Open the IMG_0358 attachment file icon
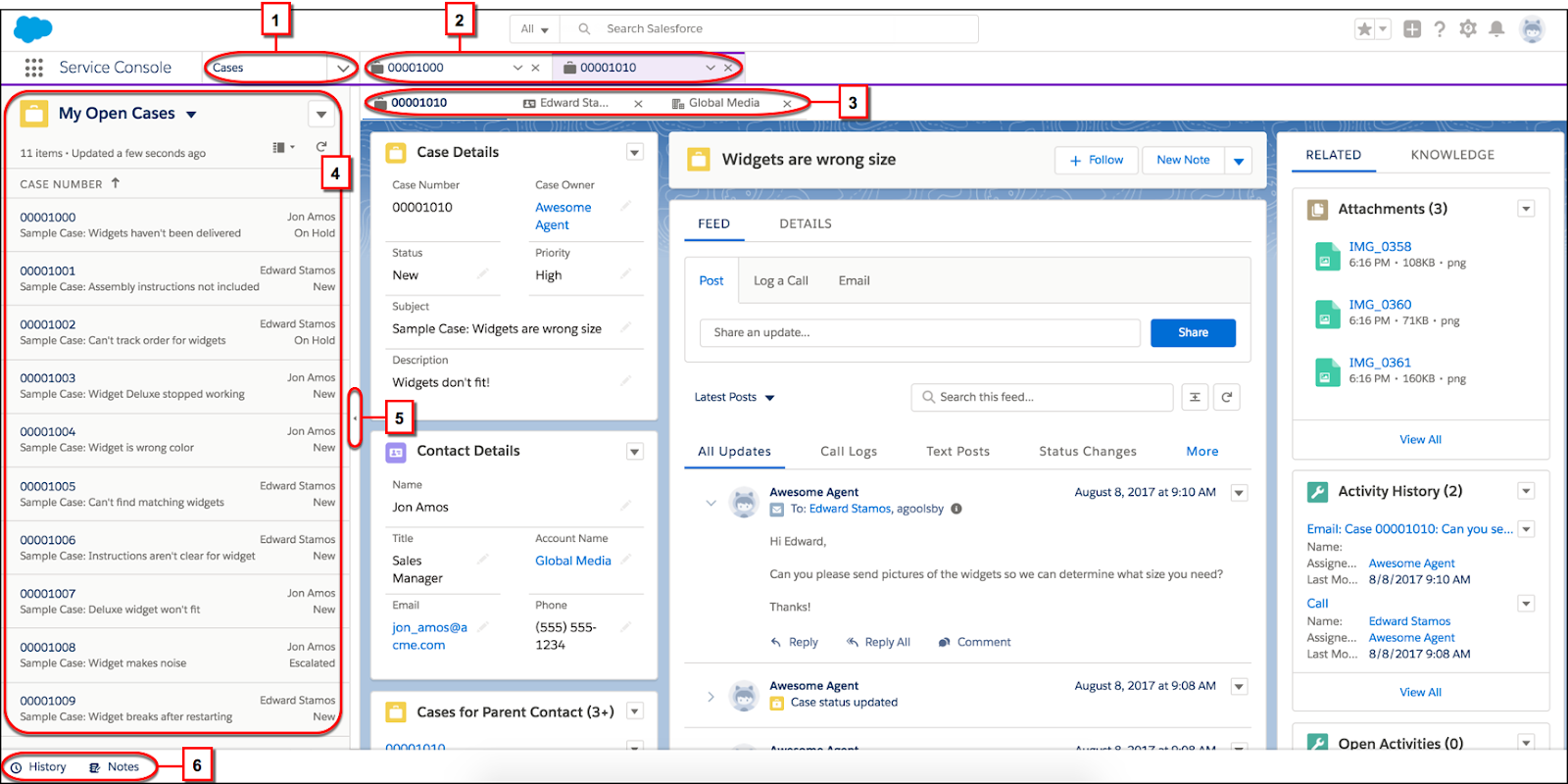 coord(1327,256)
